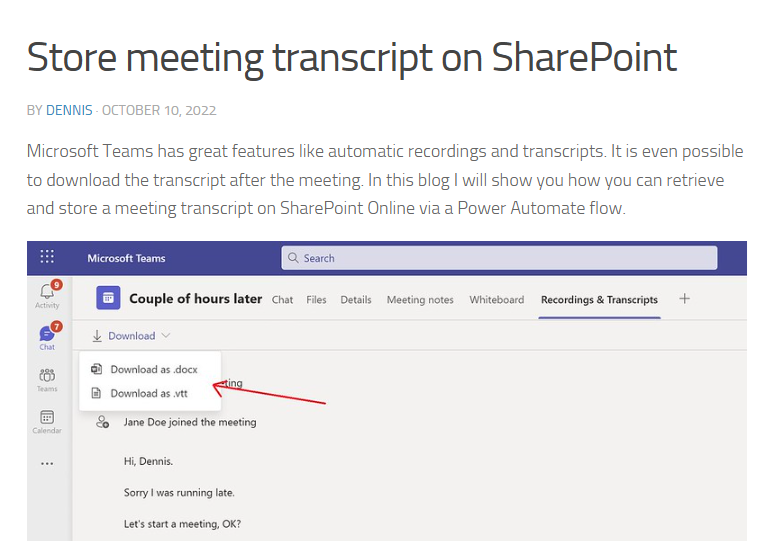This screenshot has height=541, width=777.
Task: Click the DENNIS author link
Action: point(69,110)
